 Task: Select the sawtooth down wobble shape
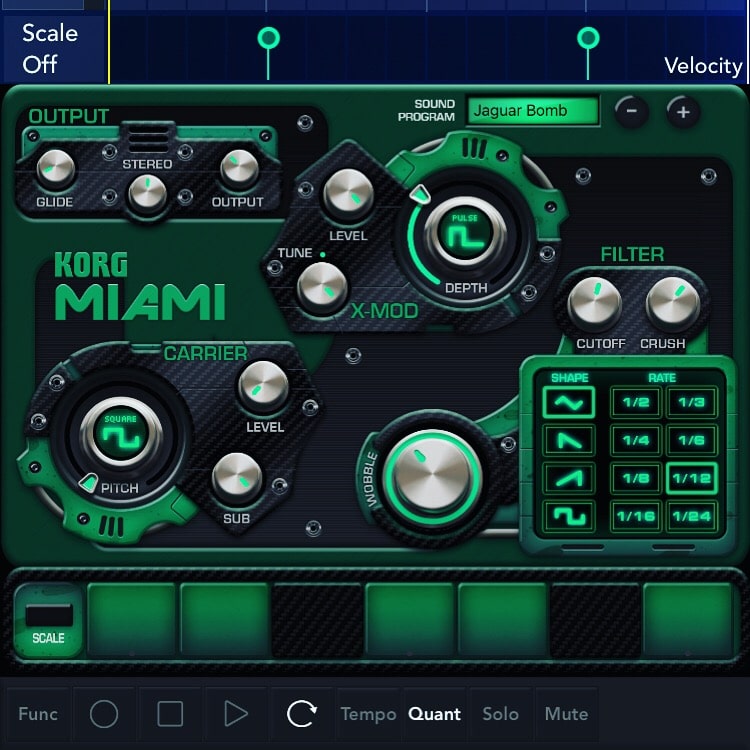[x=568, y=440]
